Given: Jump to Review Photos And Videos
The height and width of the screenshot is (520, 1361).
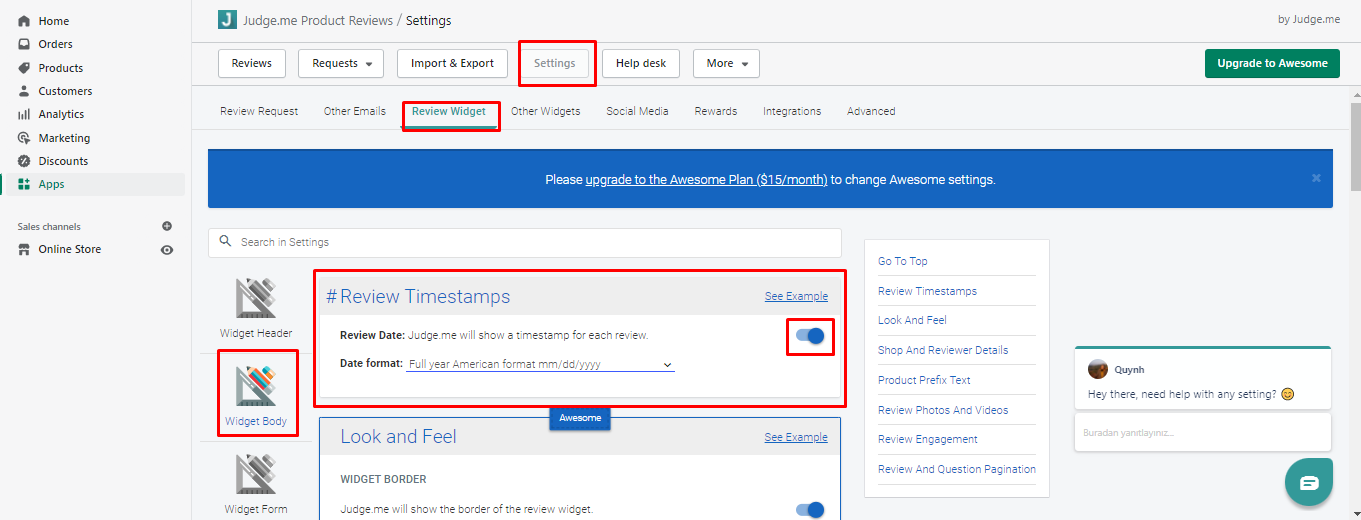Looking at the screenshot, I should tap(943, 410).
